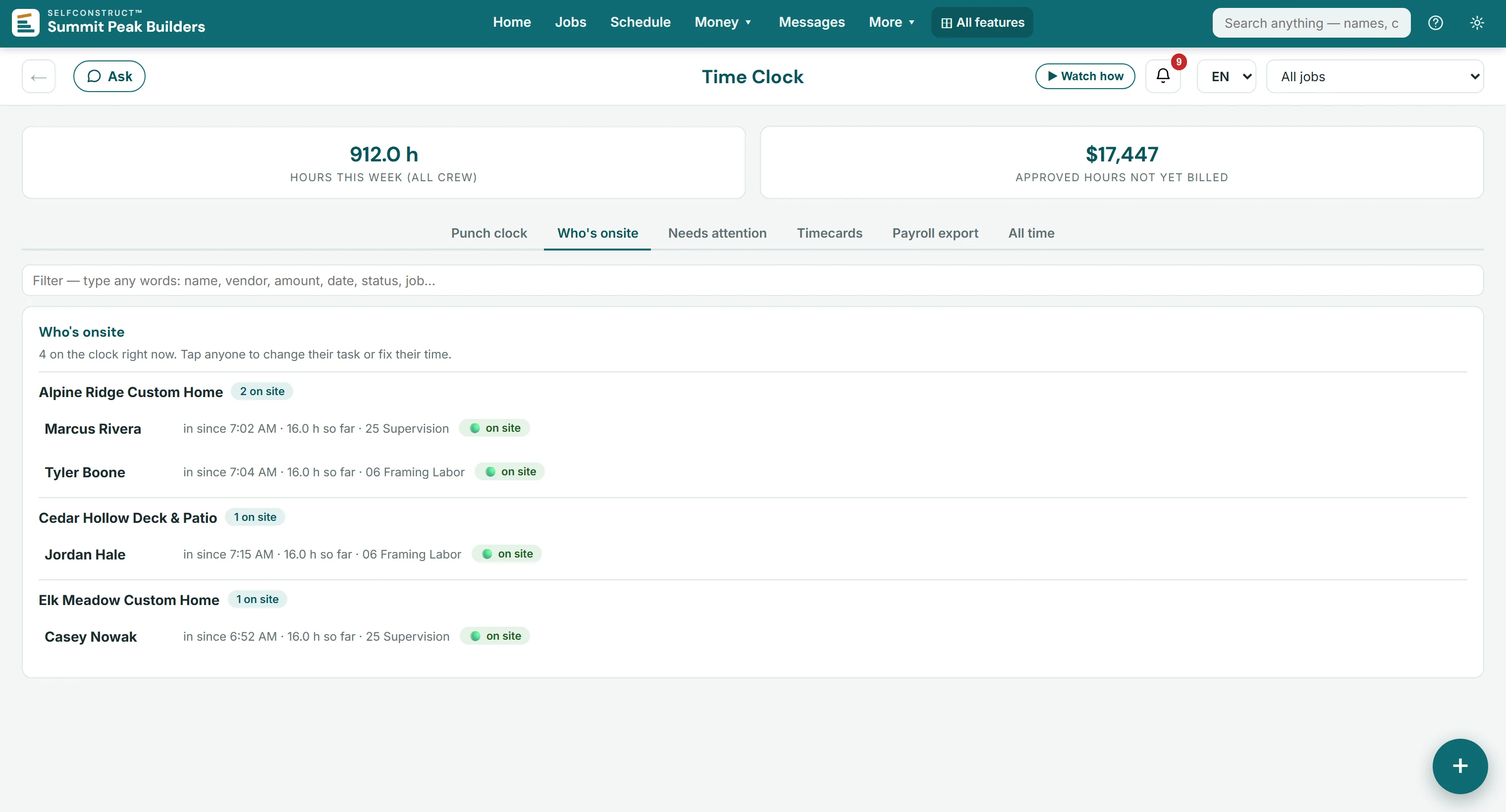Viewport: 1506px width, 812px height.
Task: Select Casey Nowak's row
Action: coord(753,636)
